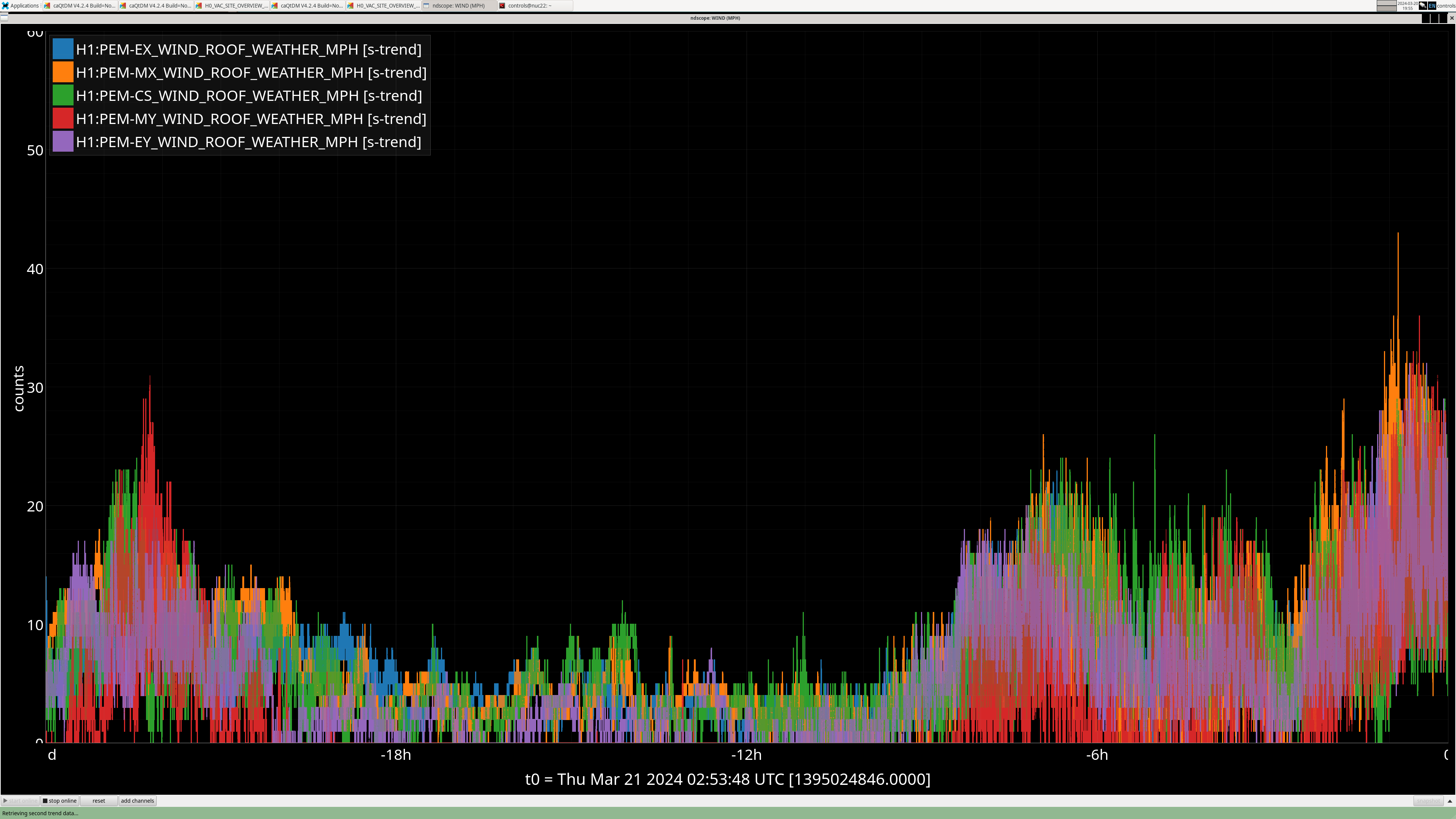This screenshot has height=819, width=1456.
Task: Click the add channels button
Action: pyautogui.click(x=137, y=801)
